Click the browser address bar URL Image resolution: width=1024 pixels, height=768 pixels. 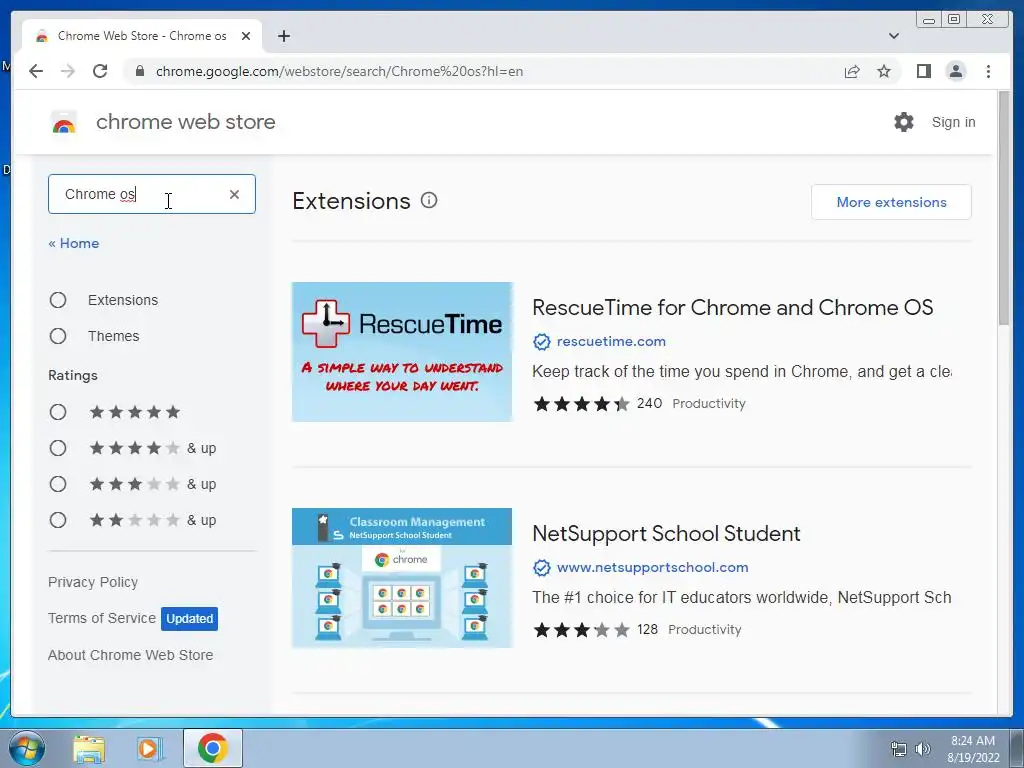(340, 71)
